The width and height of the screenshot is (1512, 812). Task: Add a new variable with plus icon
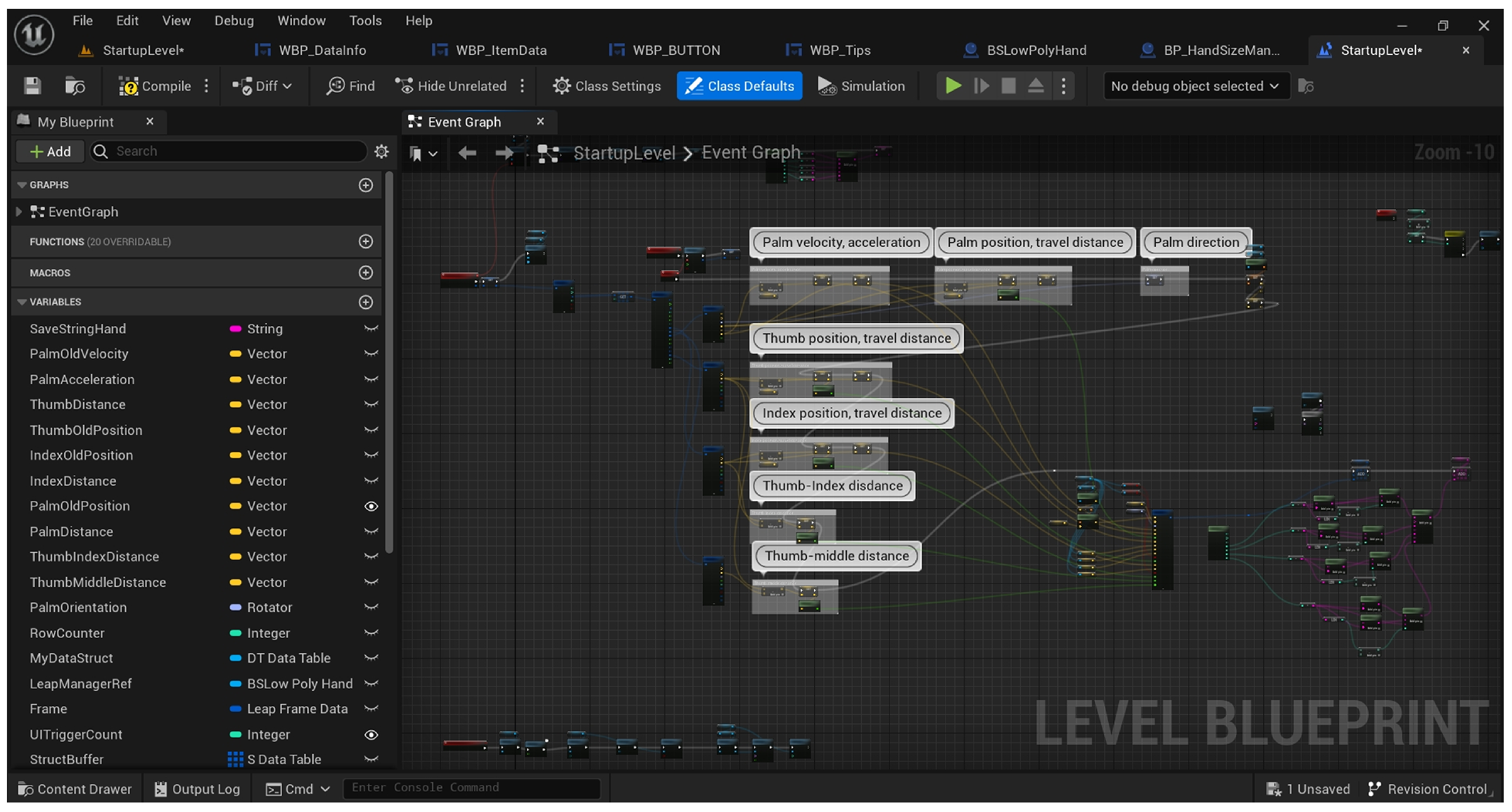(365, 302)
